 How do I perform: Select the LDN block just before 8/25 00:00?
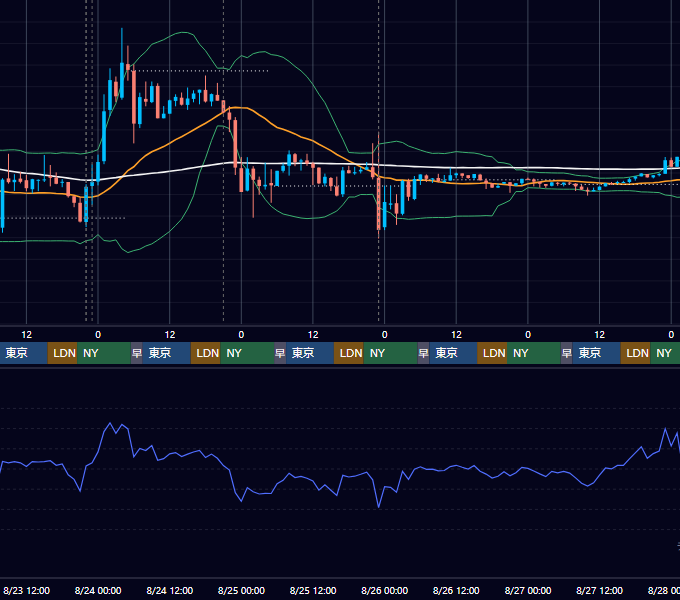click(206, 353)
